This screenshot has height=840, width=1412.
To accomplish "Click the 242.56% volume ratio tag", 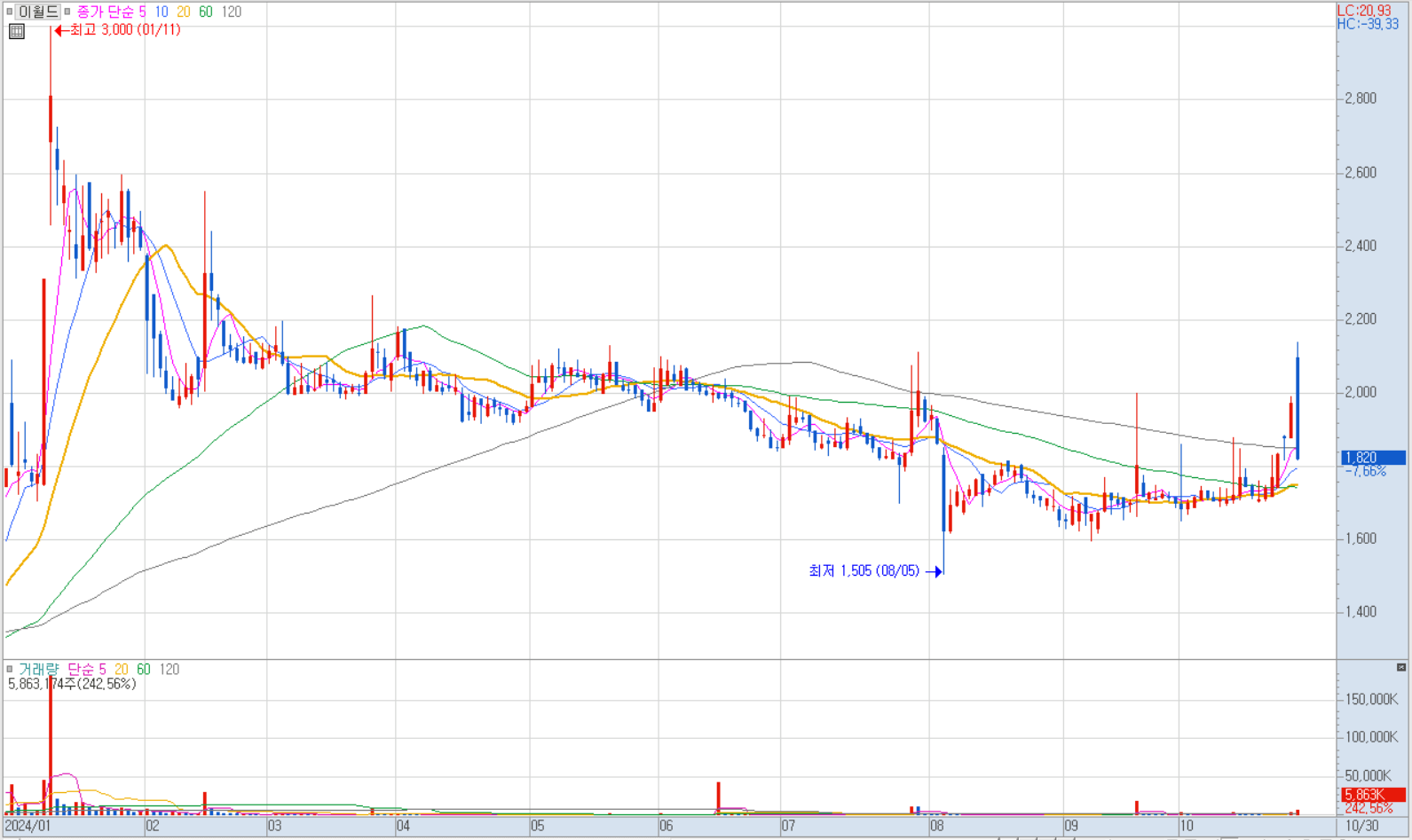I will pos(1369,808).
